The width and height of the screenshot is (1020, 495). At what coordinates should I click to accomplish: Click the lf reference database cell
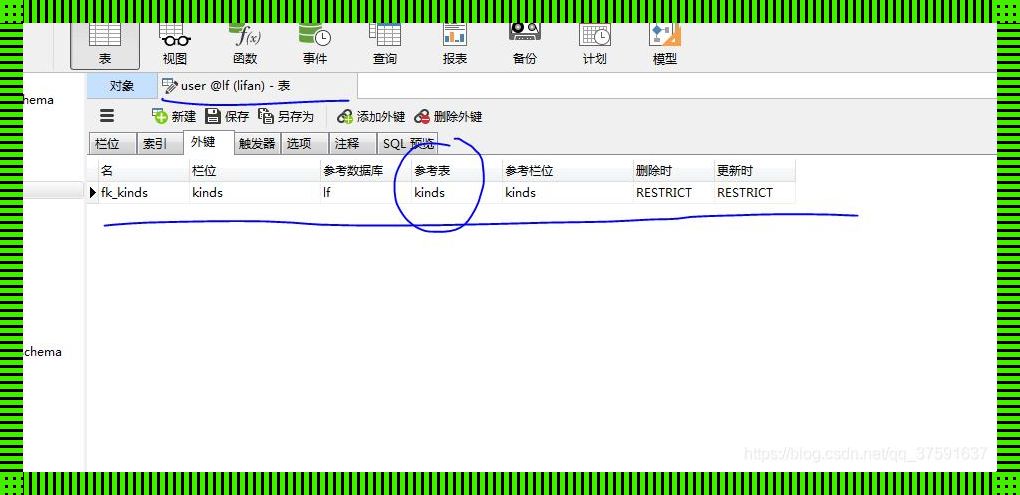366,193
